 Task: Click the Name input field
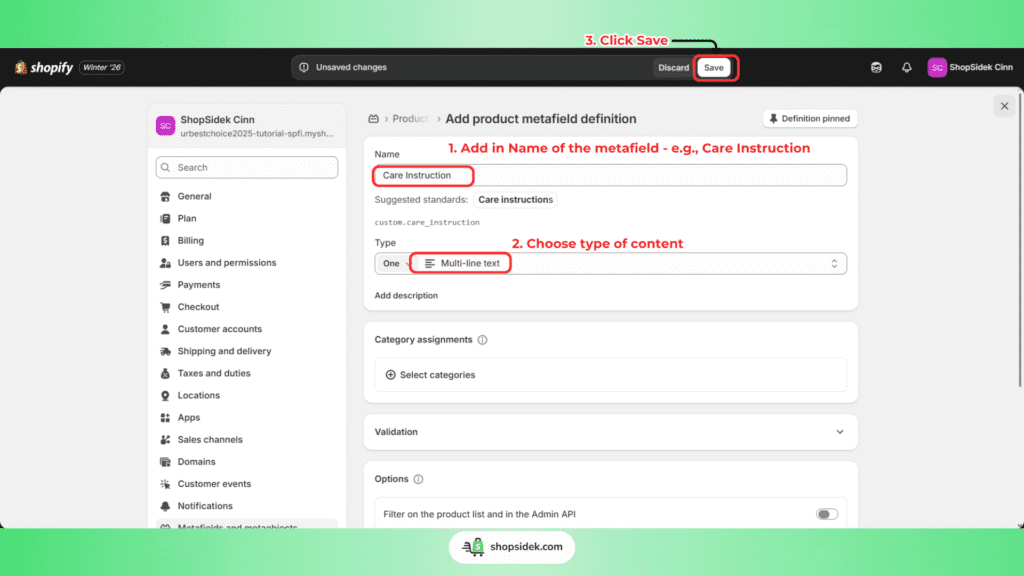[x=610, y=175]
